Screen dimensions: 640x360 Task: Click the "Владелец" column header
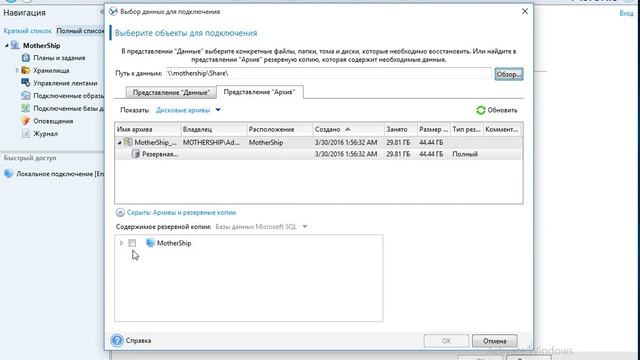click(214, 129)
